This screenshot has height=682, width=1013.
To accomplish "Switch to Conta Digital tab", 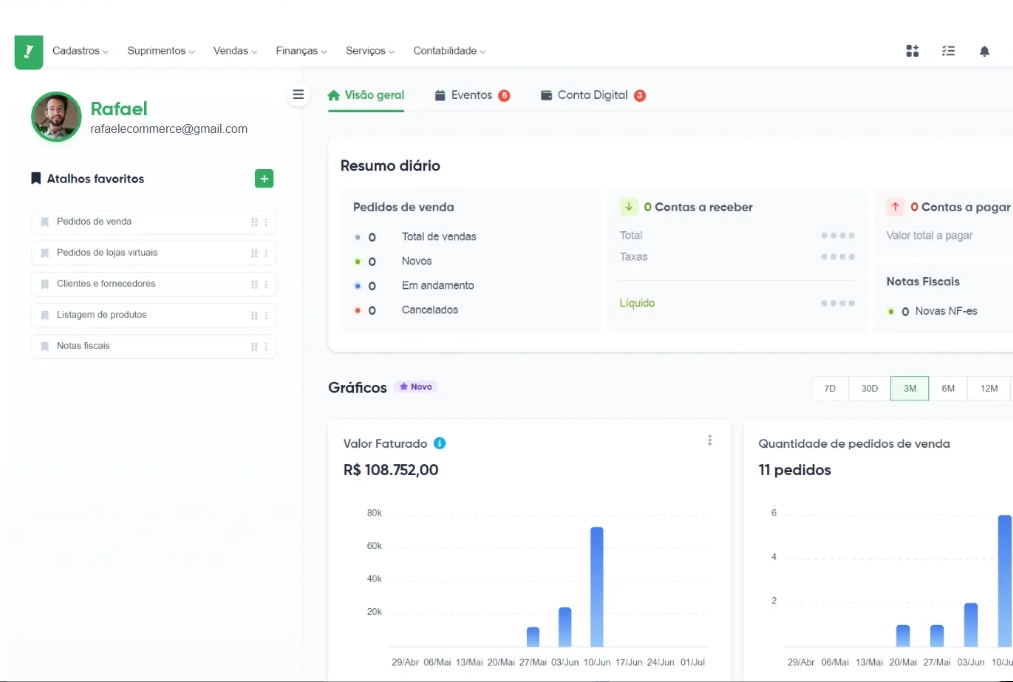I will tap(593, 96).
